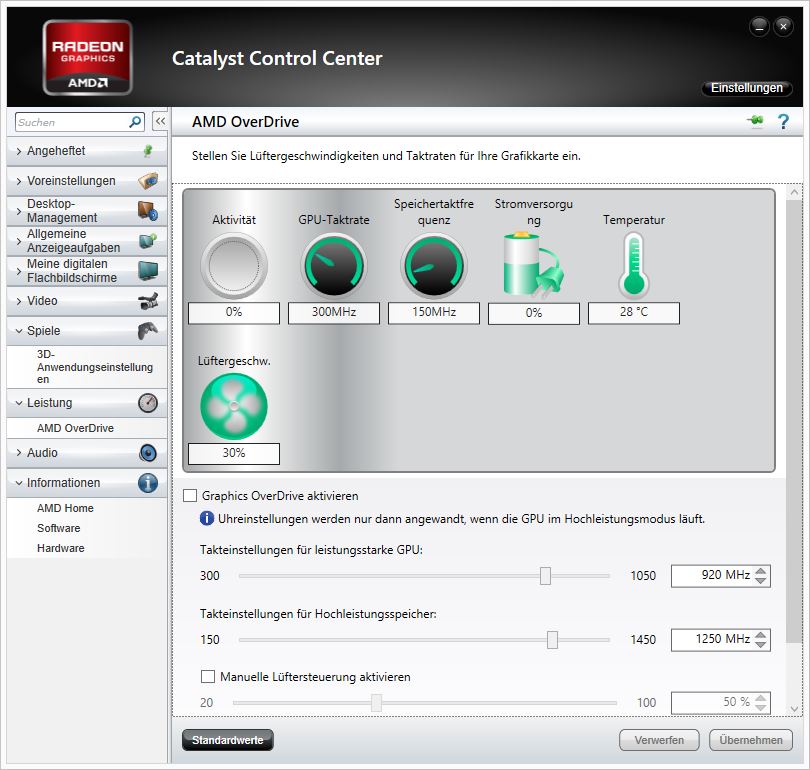
Task: Click the Audio speaker icon
Action: 148,453
